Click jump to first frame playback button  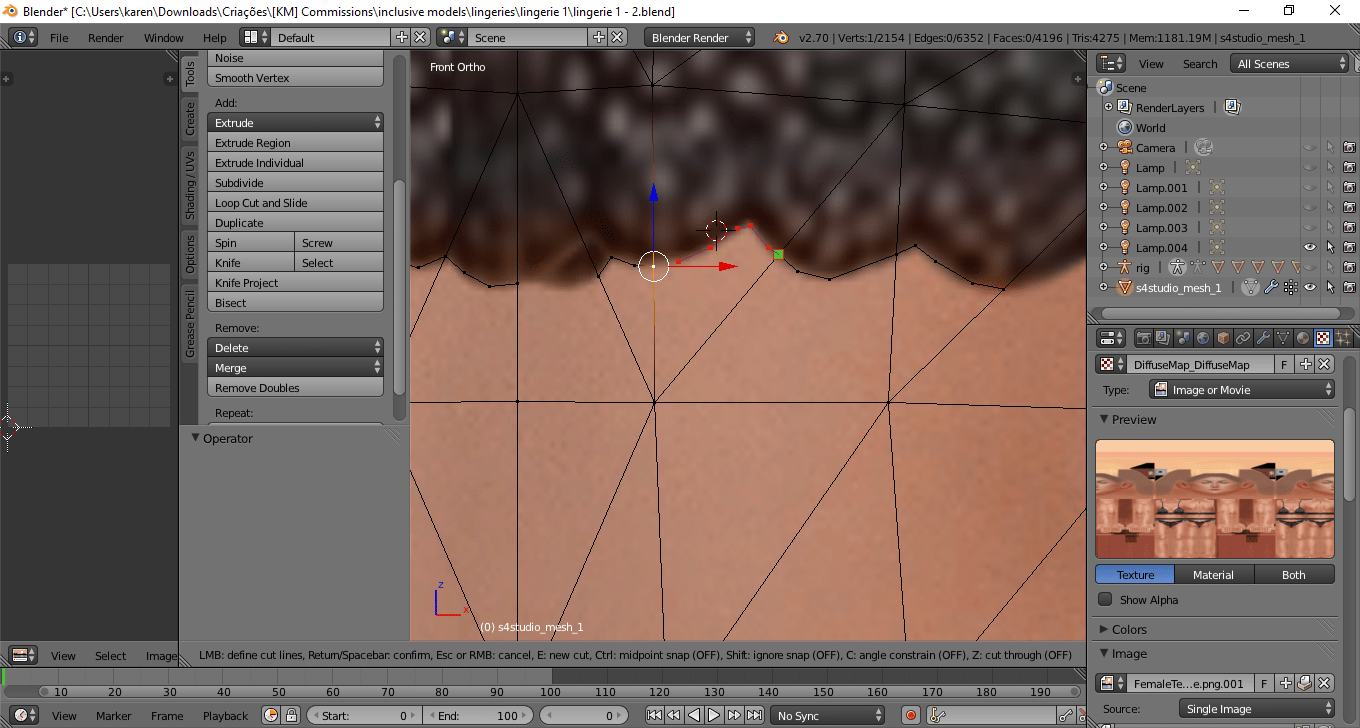pos(657,715)
